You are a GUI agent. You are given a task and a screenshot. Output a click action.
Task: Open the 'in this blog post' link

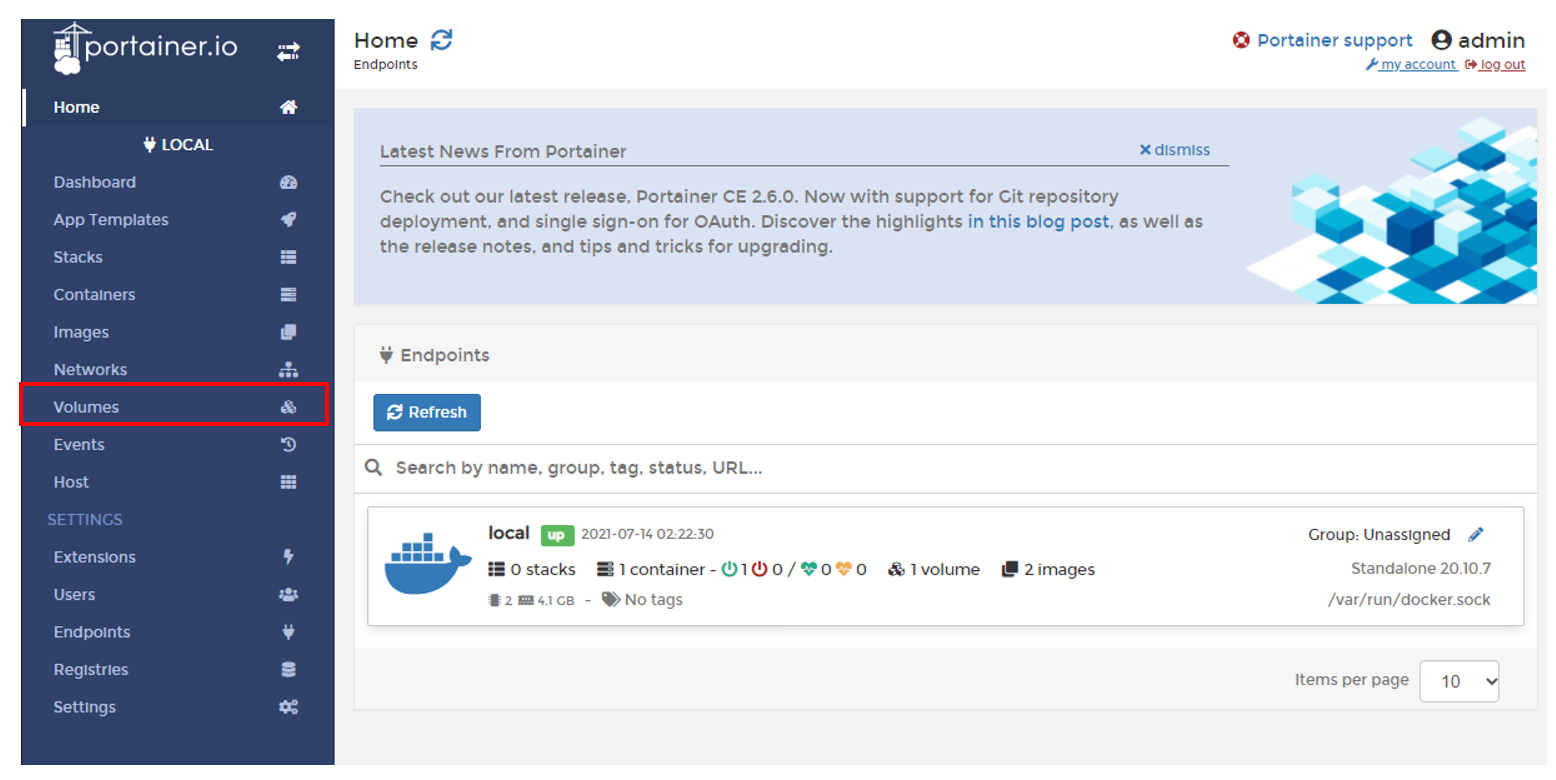(x=1038, y=221)
